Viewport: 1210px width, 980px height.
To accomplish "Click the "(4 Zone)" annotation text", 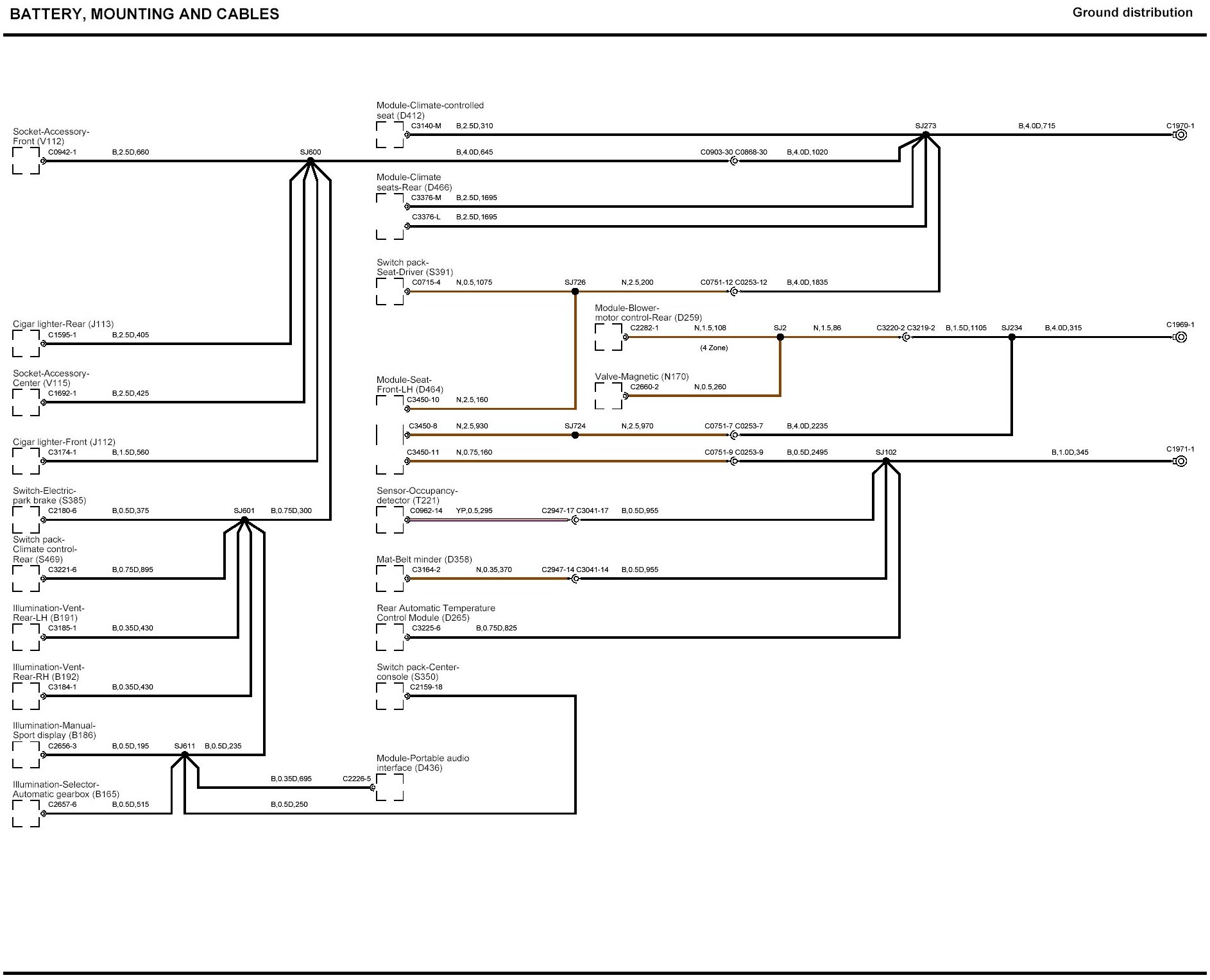I will 713,348.
